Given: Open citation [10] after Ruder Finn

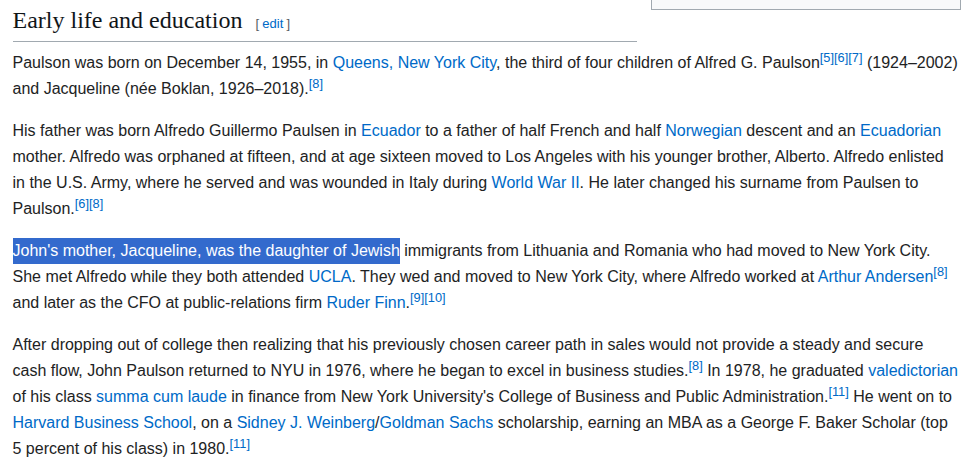Looking at the screenshot, I should pos(436,298).
